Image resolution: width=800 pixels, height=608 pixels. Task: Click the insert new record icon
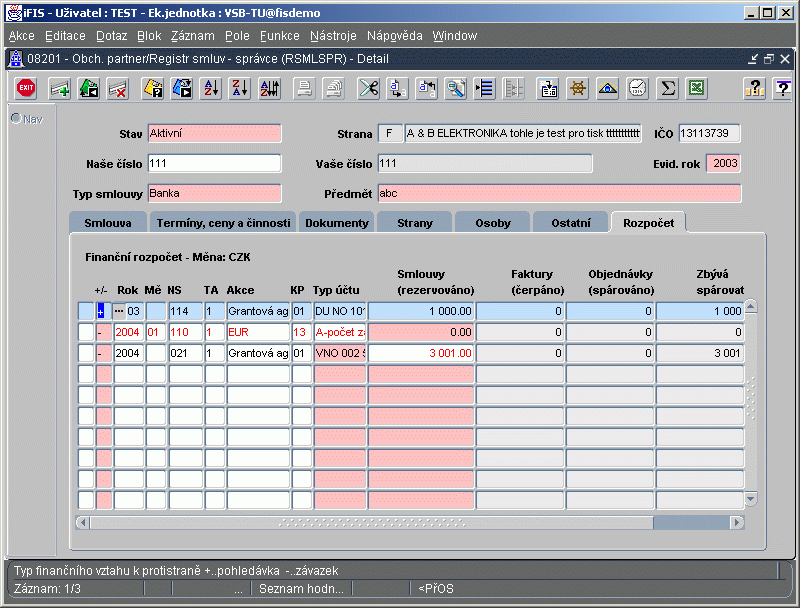tap(60, 88)
